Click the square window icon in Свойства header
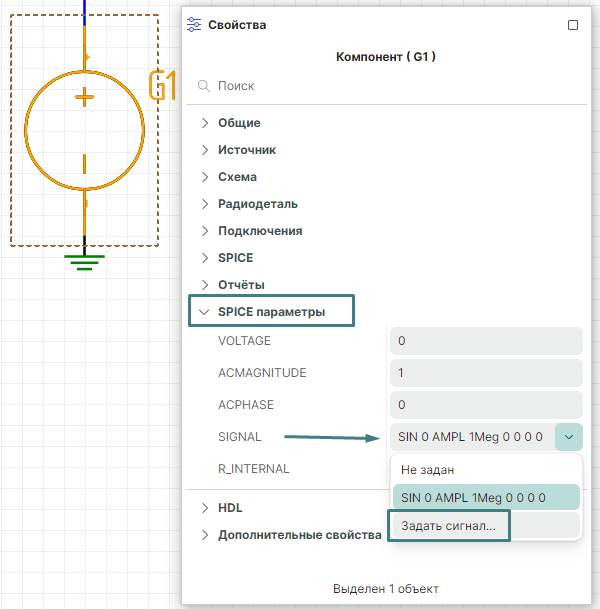Screen dimensions: 600x609 [573, 25]
